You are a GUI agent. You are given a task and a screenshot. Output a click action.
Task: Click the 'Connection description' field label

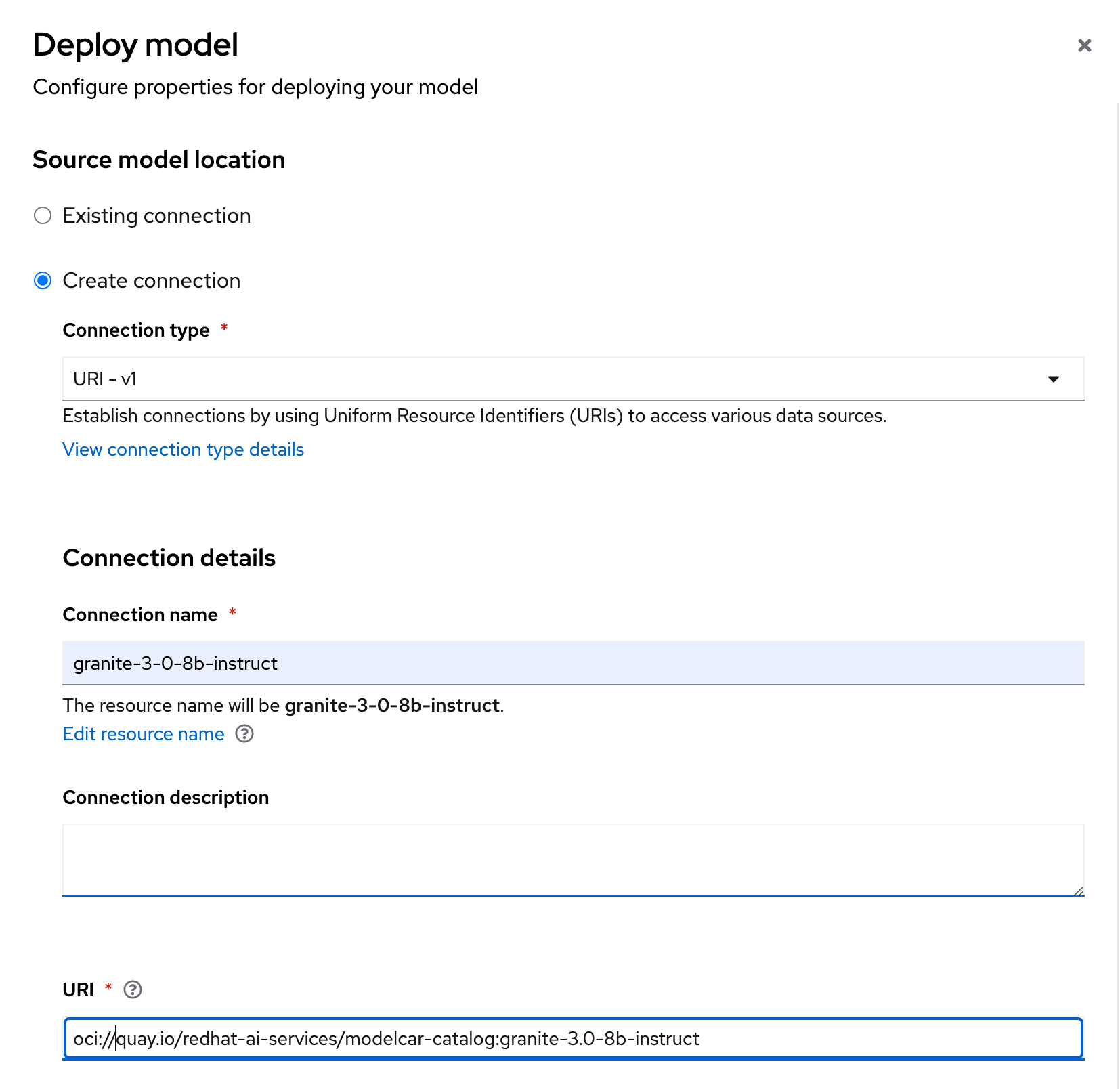coord(166,798)
